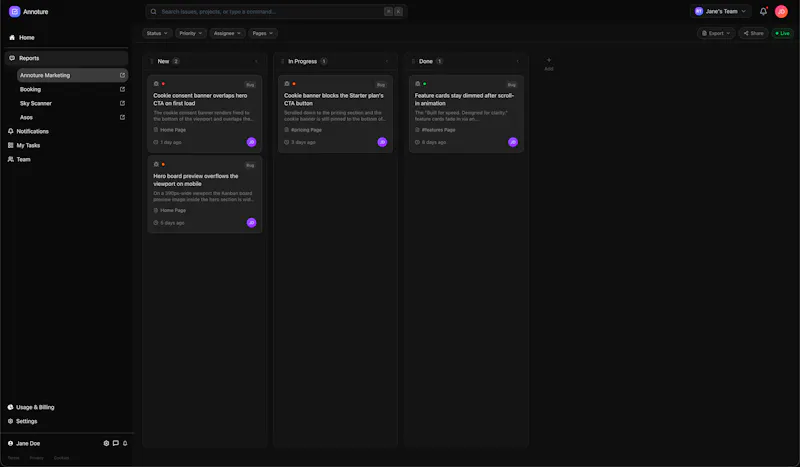Click the bug icon on Cookie consent banner card
The image size is (800, 467).
coord(156,84)
